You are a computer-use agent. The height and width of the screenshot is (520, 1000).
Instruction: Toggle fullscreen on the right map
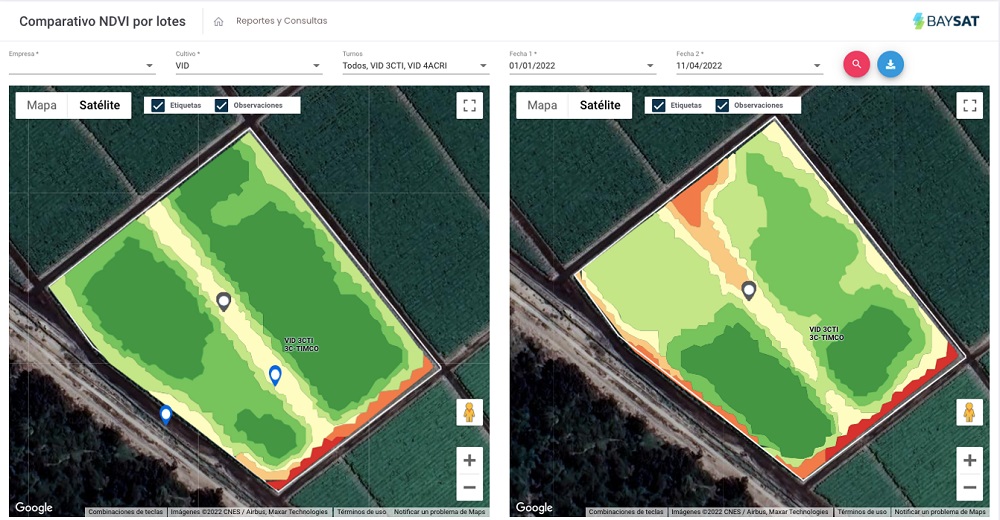pyautogui.click(x=968, y=105)
